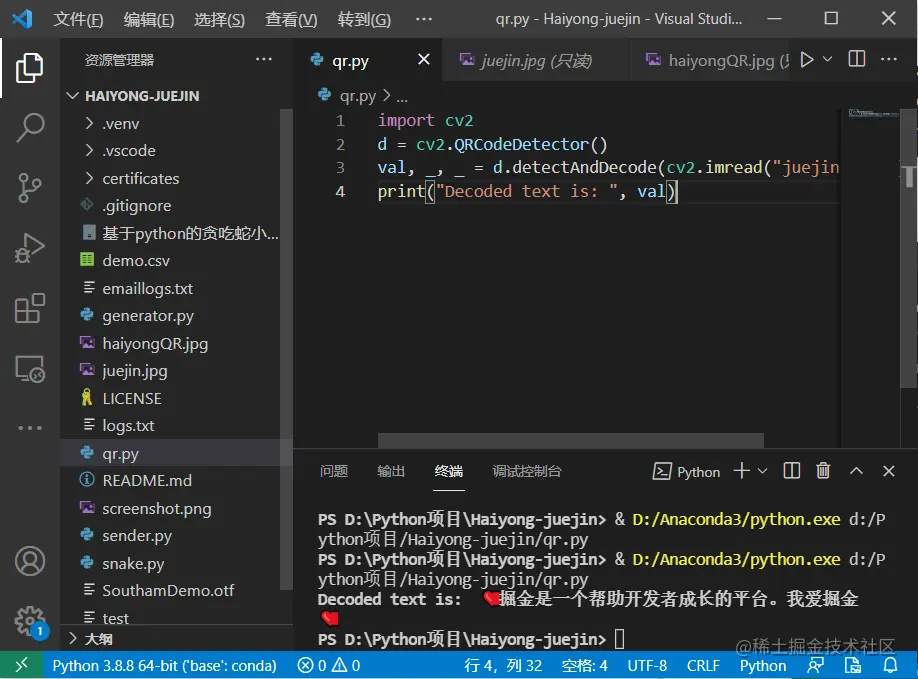Create a new terminal with plus icon
This screenshot has height=679, width=918.
pyautogui.click(x=741, y=471)
